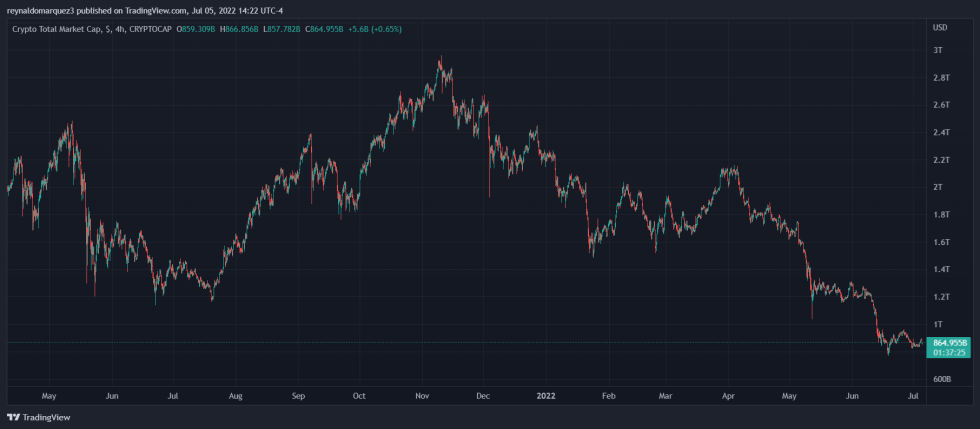Click the Nov time axis label
The width and height of the screenshot is (980, 429).
422,396
